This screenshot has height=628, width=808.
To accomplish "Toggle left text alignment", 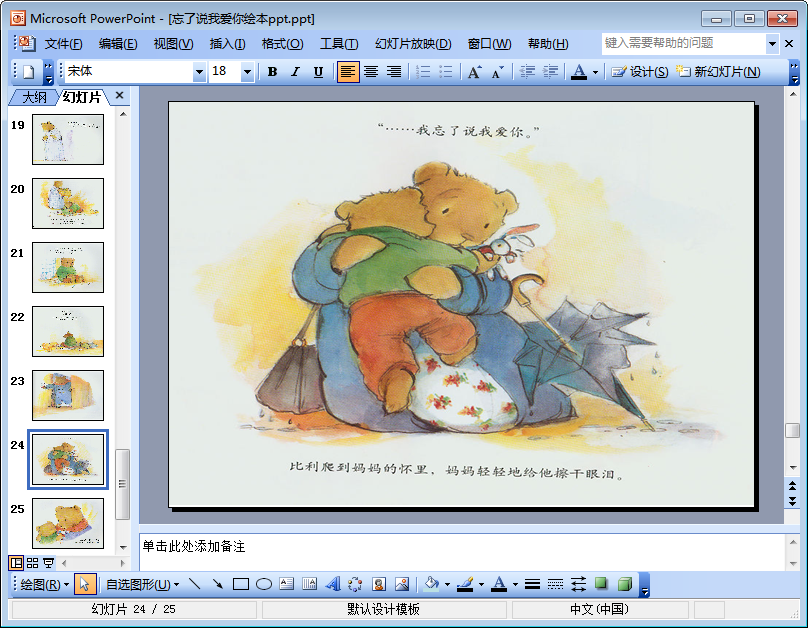I will tap(348, 72).
